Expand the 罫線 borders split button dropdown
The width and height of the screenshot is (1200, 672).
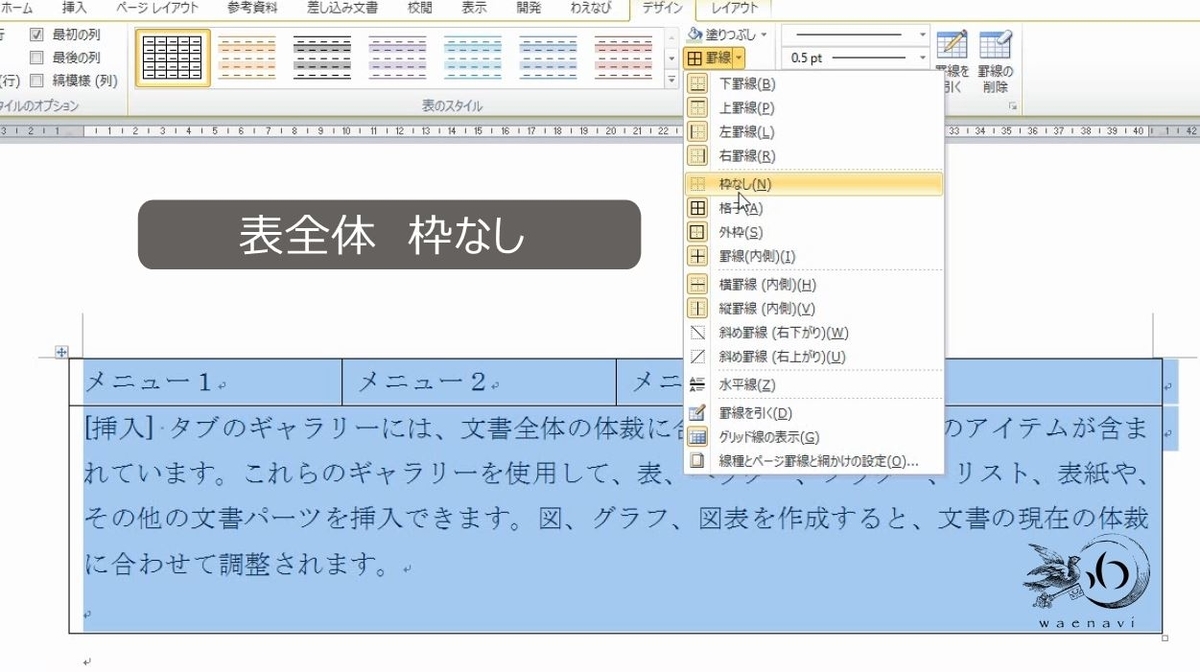pos(738,58)
